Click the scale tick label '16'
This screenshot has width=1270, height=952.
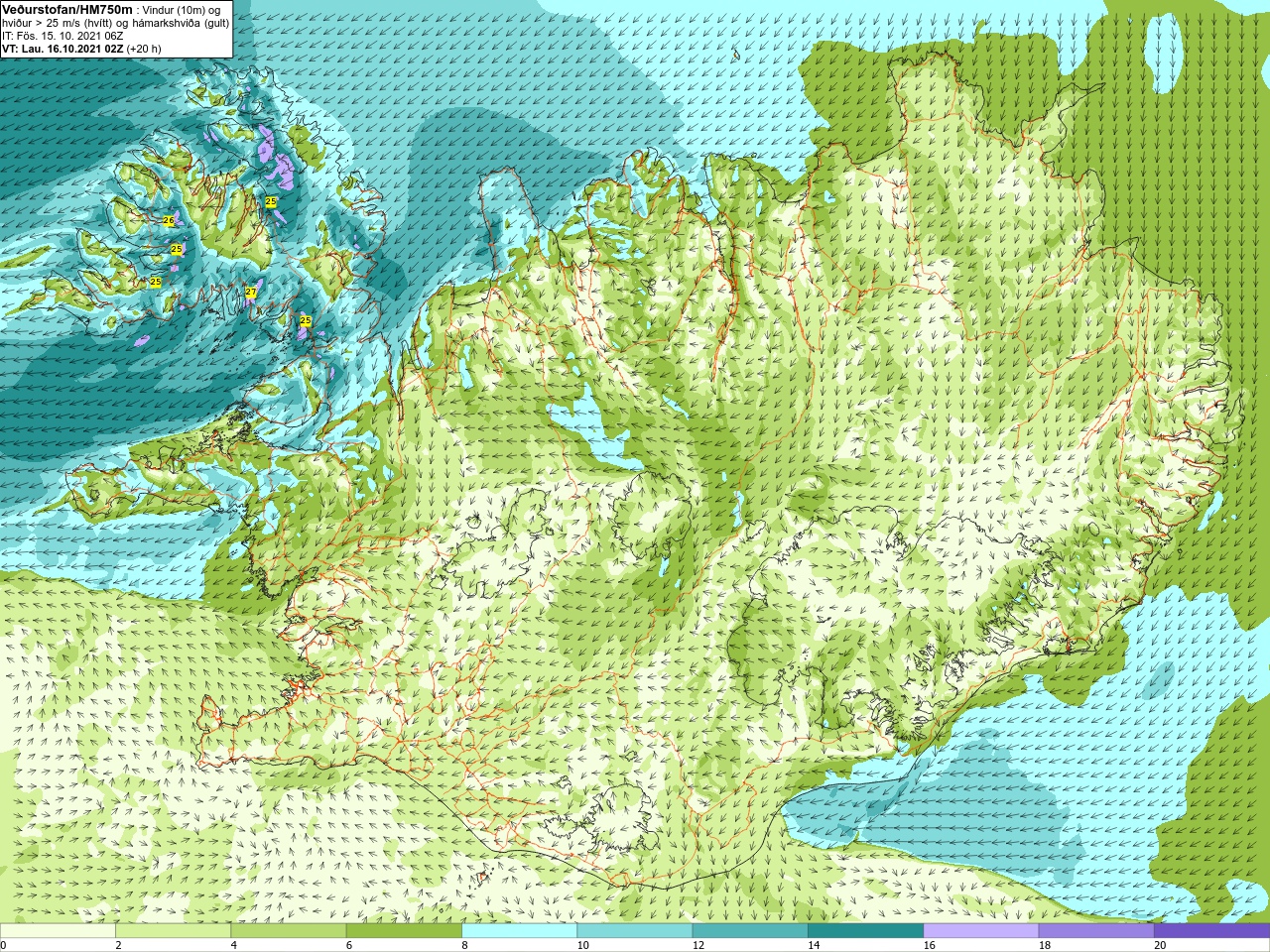pyautogui.click(x=929, y=945)
